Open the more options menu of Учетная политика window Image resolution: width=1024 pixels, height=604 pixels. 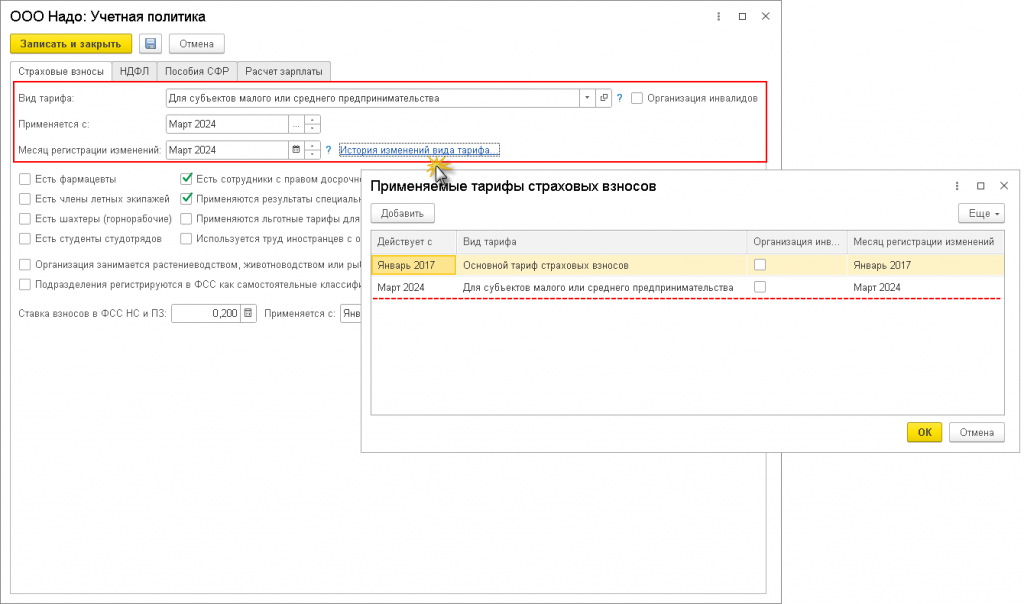point(718,16)
